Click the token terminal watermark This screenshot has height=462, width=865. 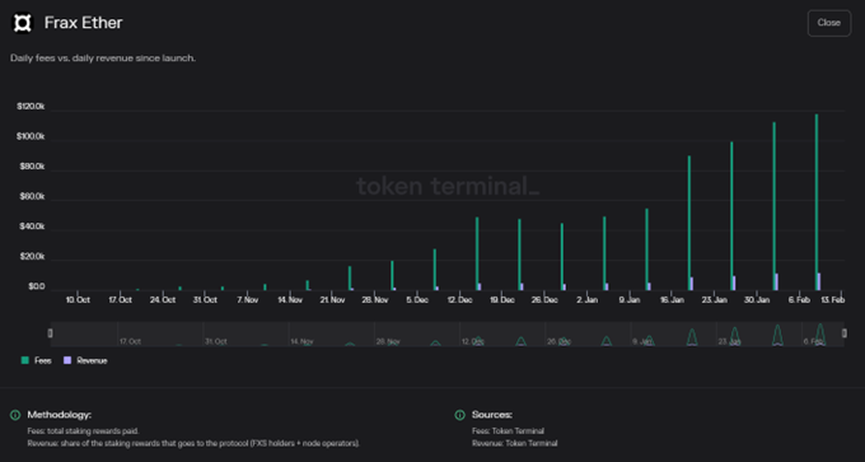pyautogui.click(x=448, y=186)
